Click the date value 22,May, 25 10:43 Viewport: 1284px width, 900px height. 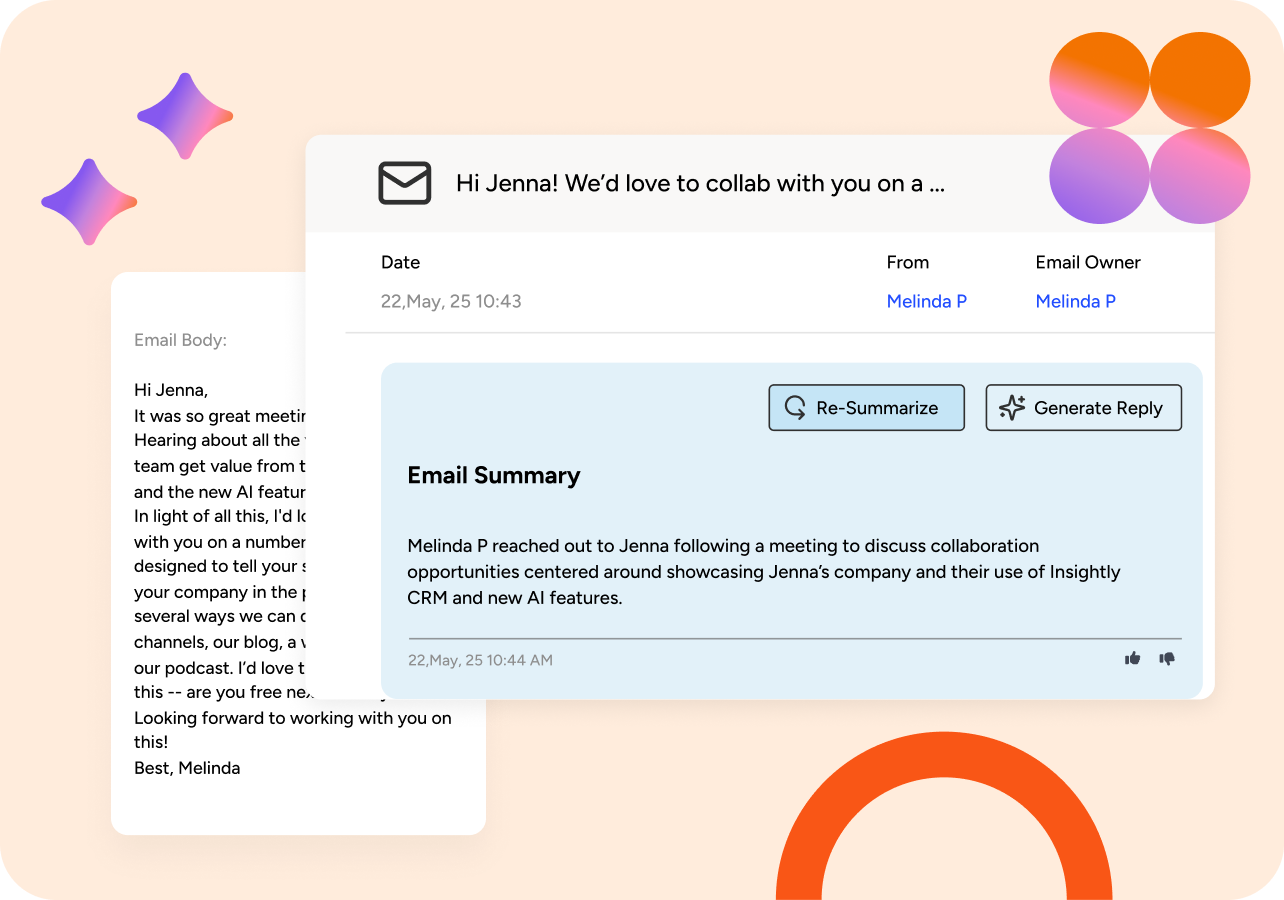(451, 301)
